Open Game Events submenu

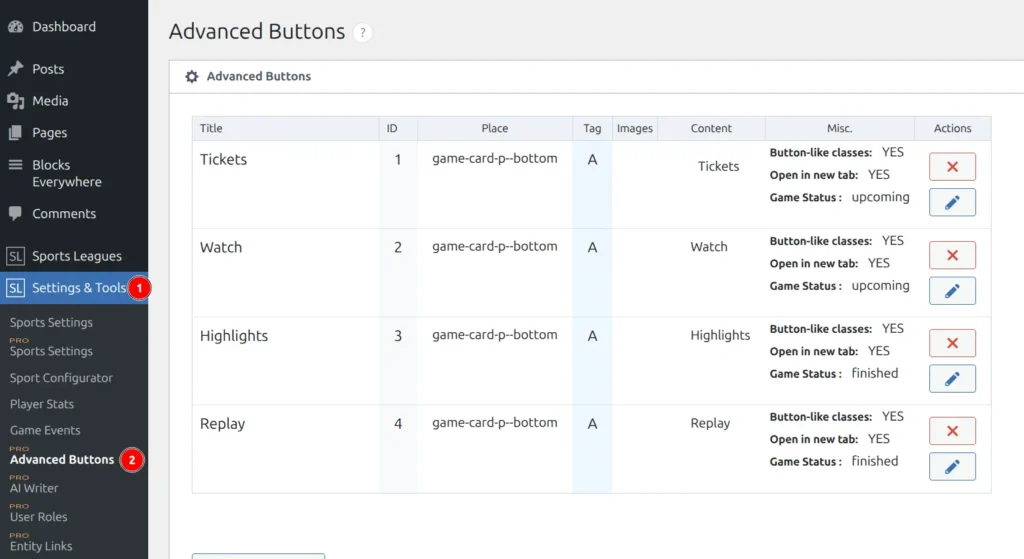[45, 430]
